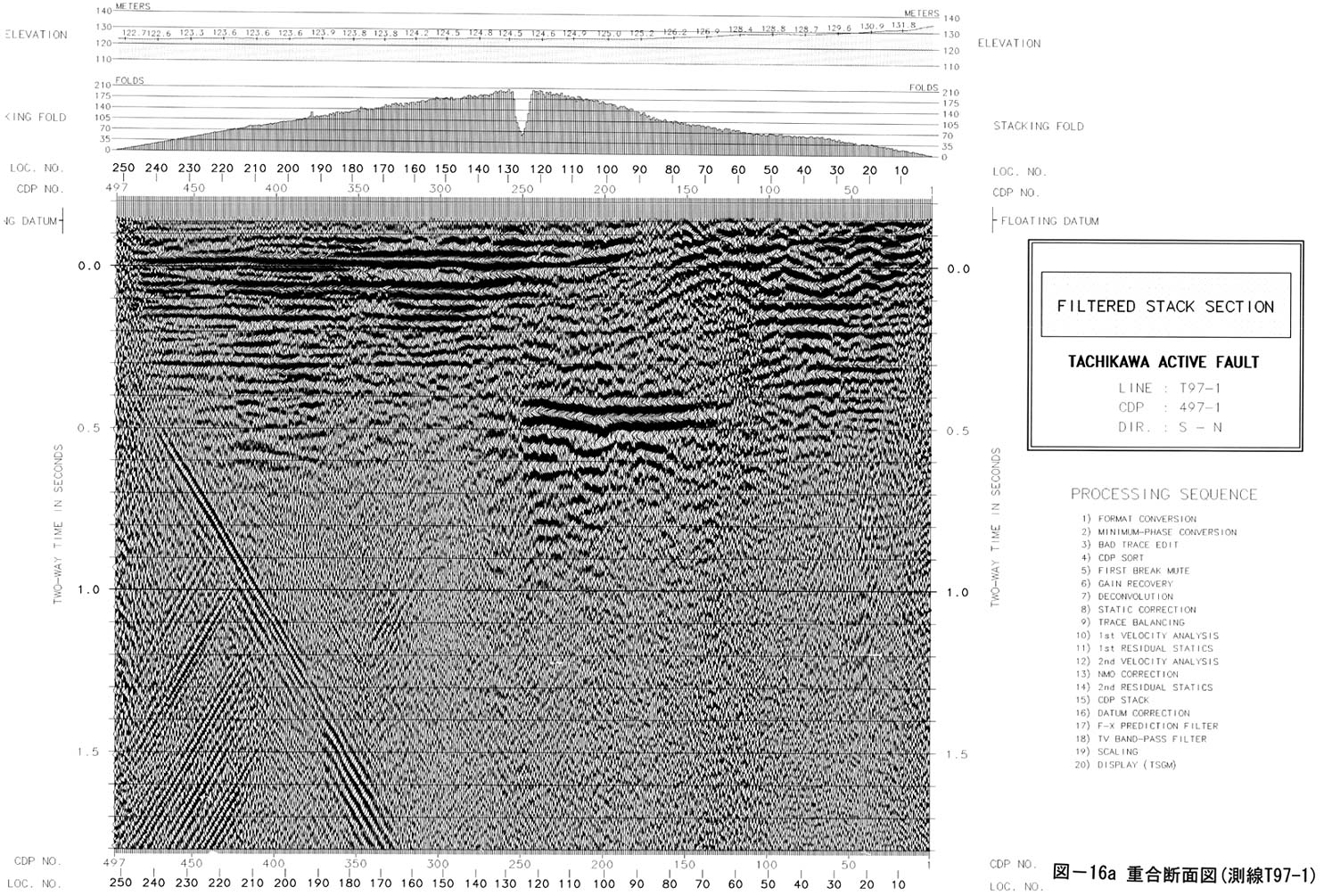
Task: Click the 'METERS' label above left elevation scale
Action: [x=133, y=6]
